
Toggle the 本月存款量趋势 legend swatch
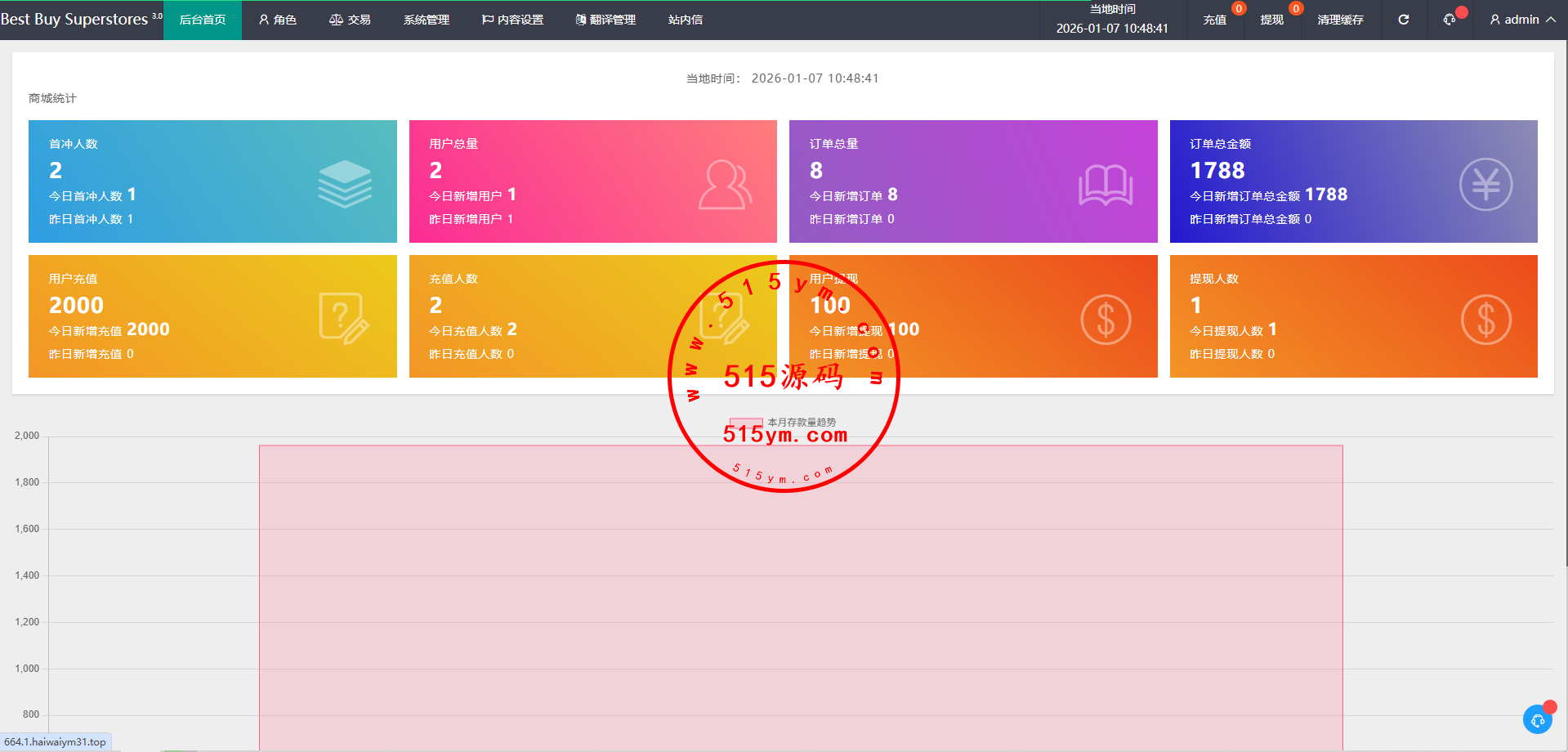click(x=745, y=423)
